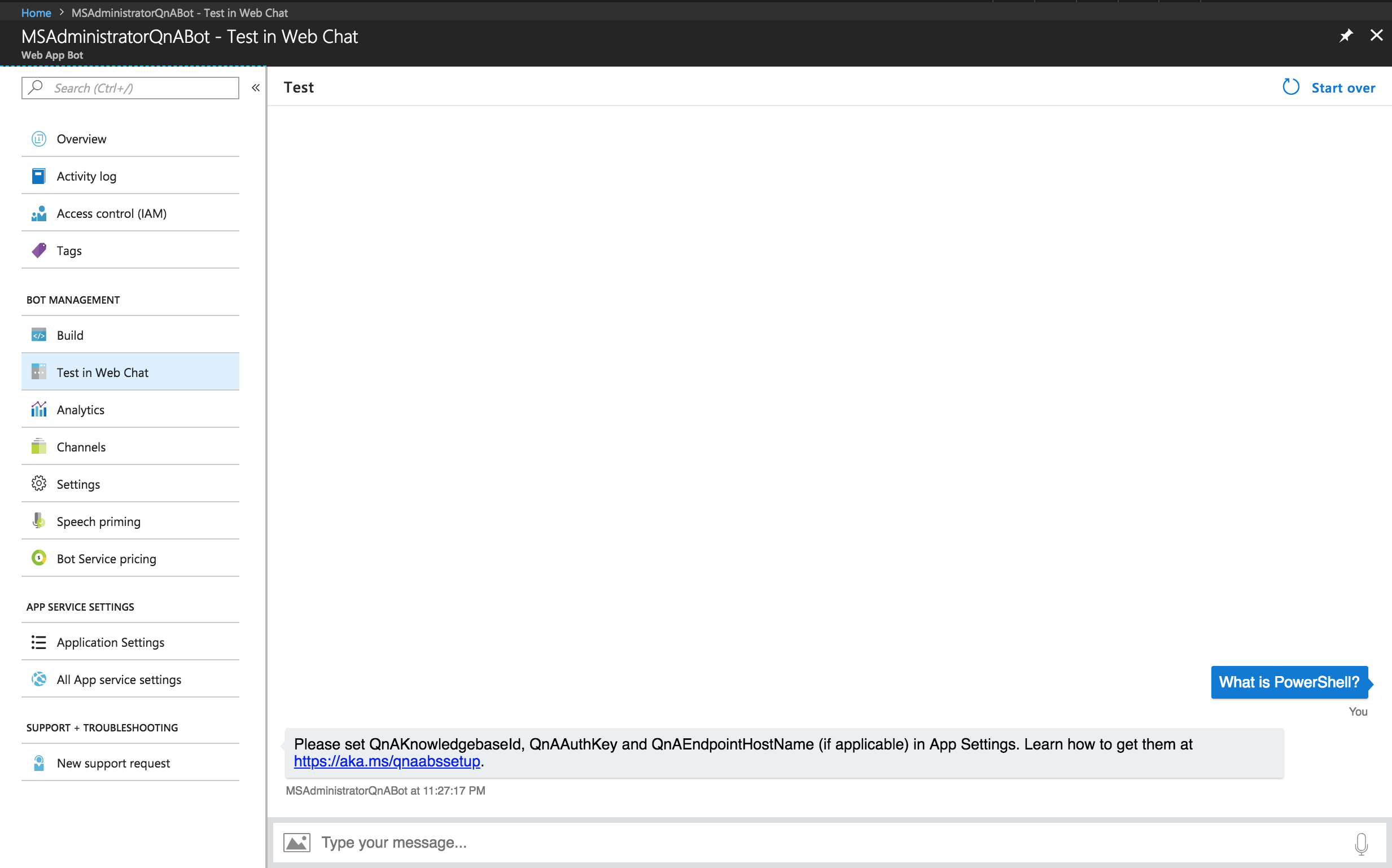Click the 'You' sender label
The image size is (1392, 868).
click(1358, 712)
